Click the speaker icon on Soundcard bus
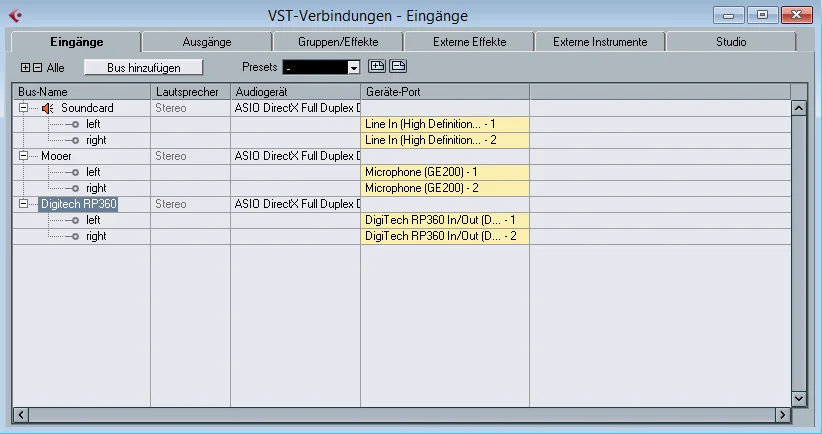The width and height of the screenshot is (822, 434). (x=48, y=108)
